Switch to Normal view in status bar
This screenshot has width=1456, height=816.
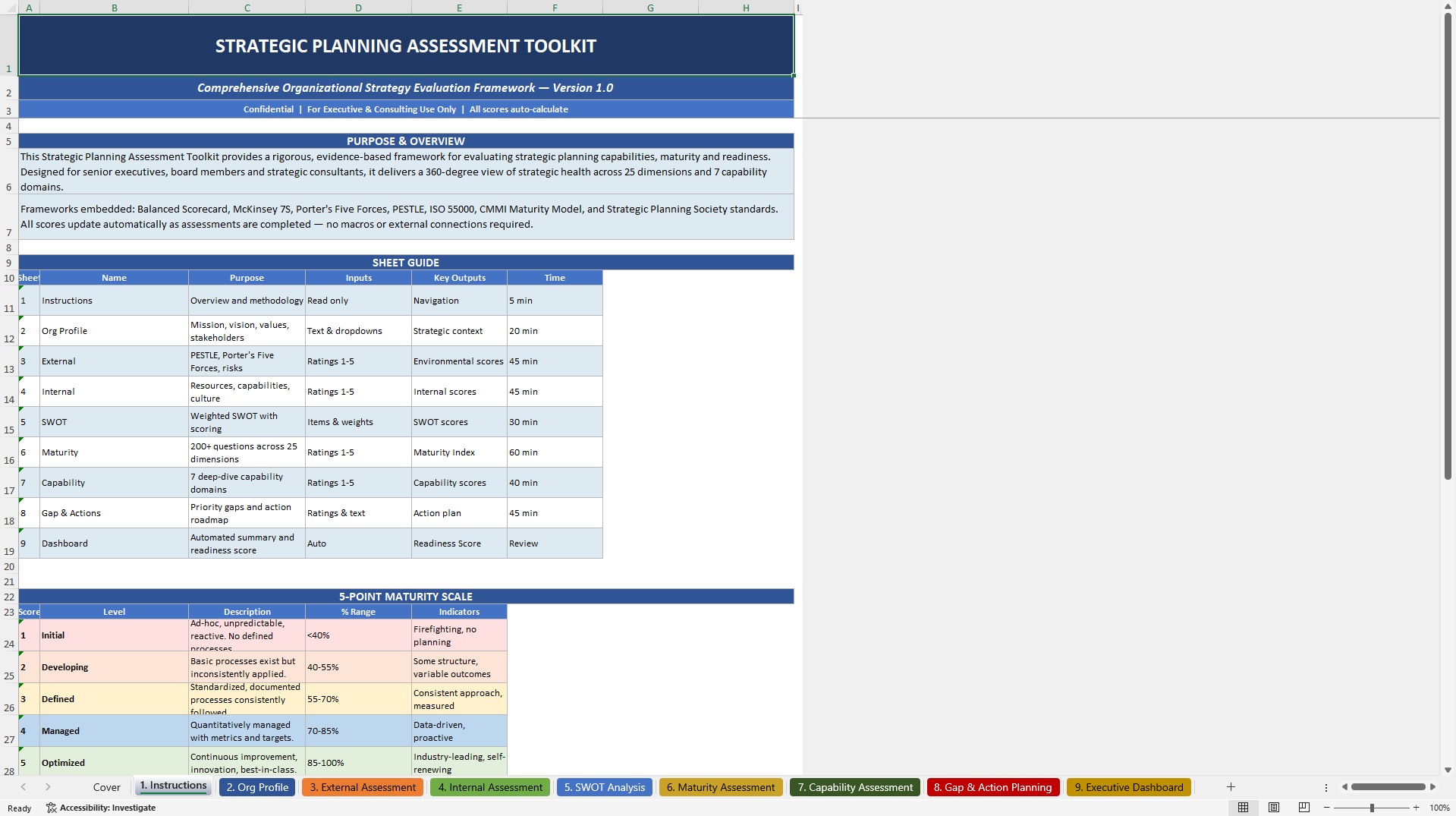point(1243,808)
